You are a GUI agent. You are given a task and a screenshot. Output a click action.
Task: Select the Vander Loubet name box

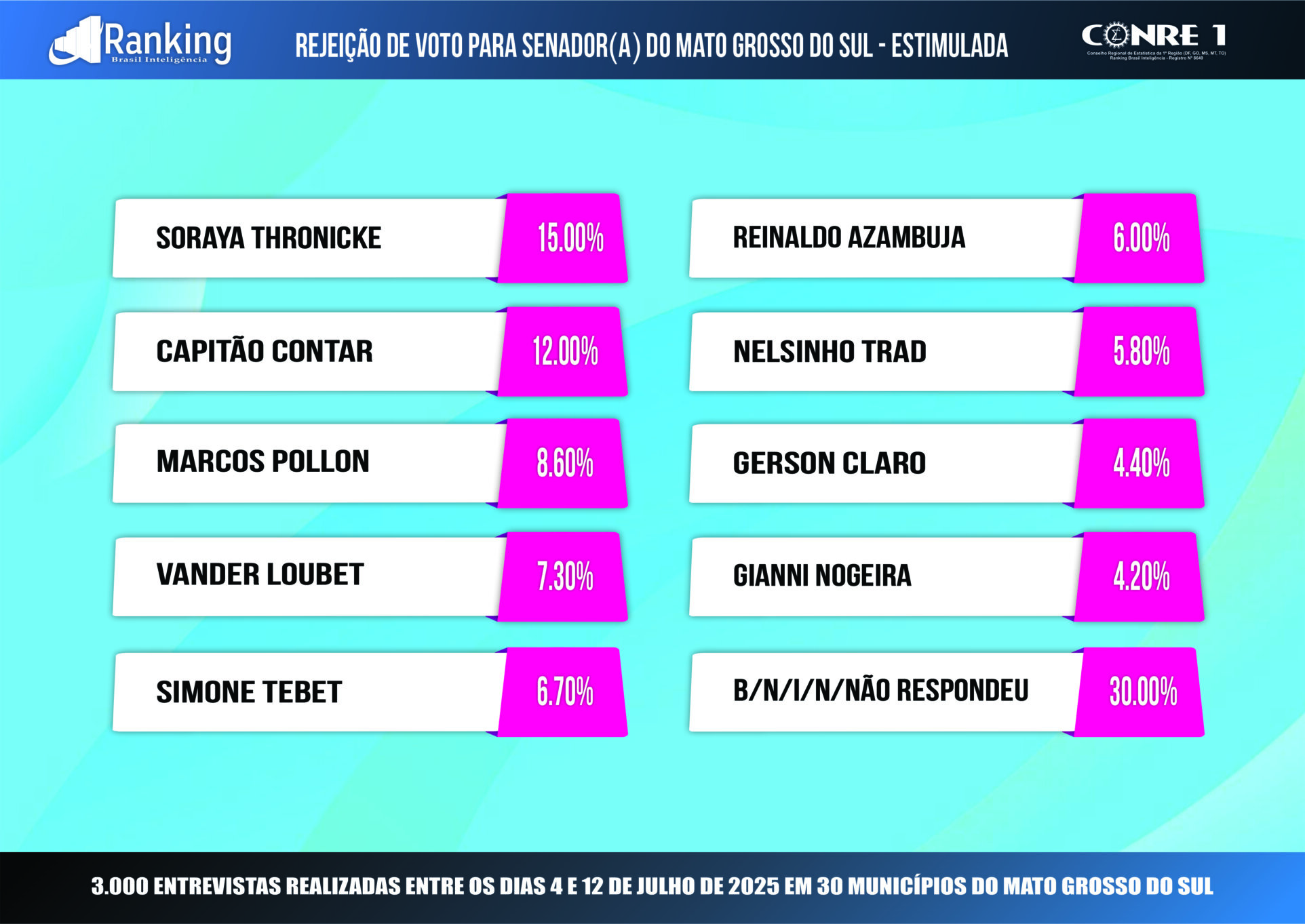tap(309, 576)
